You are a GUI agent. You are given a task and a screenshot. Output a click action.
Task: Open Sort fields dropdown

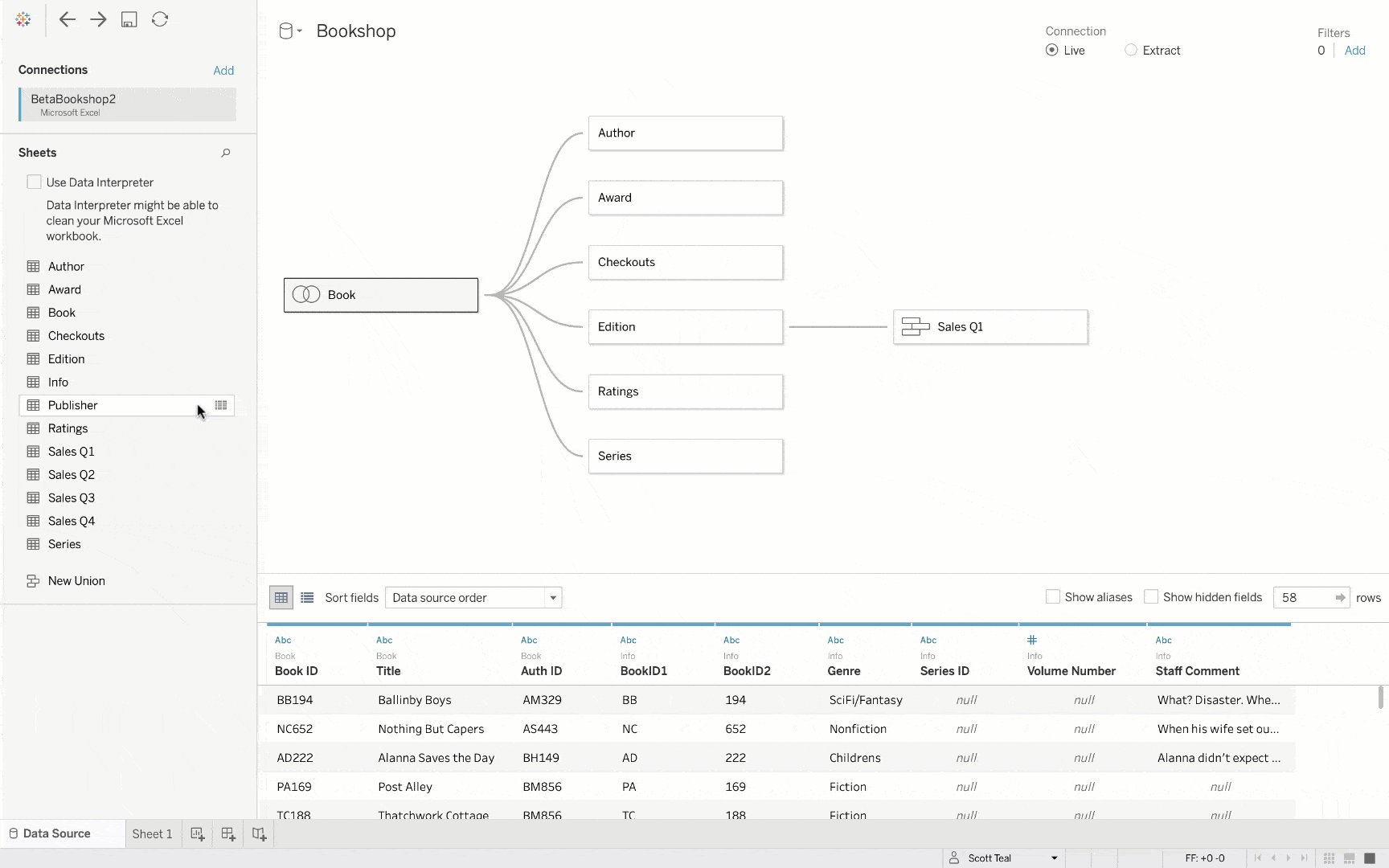473,597
